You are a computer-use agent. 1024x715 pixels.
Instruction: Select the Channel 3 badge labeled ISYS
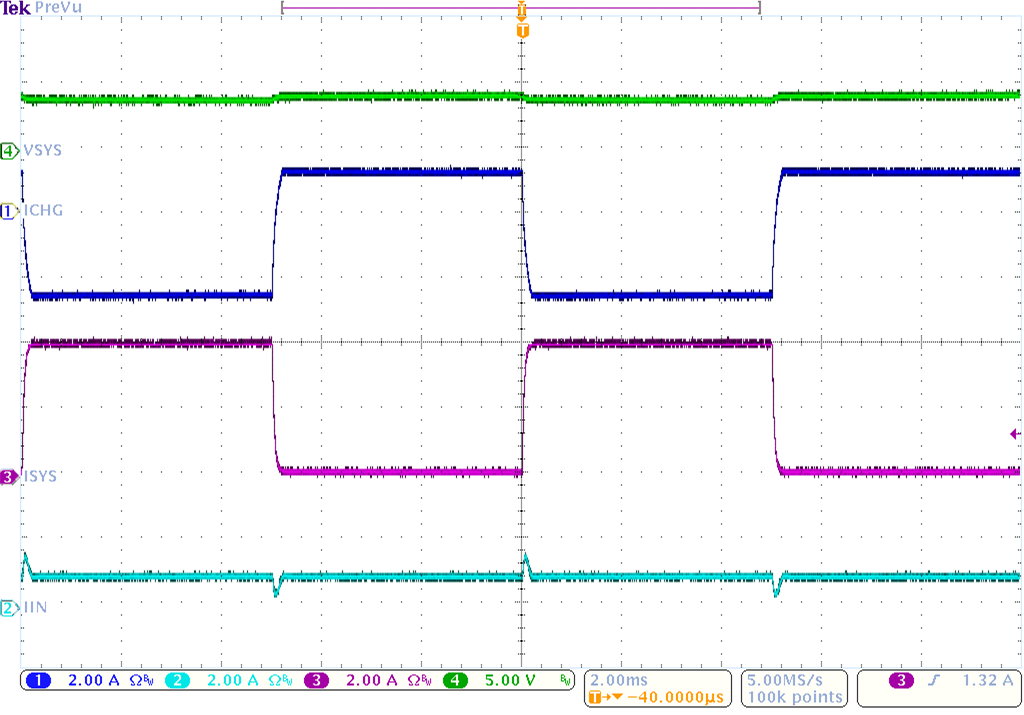pyautogui.click(x=8, y=477)
